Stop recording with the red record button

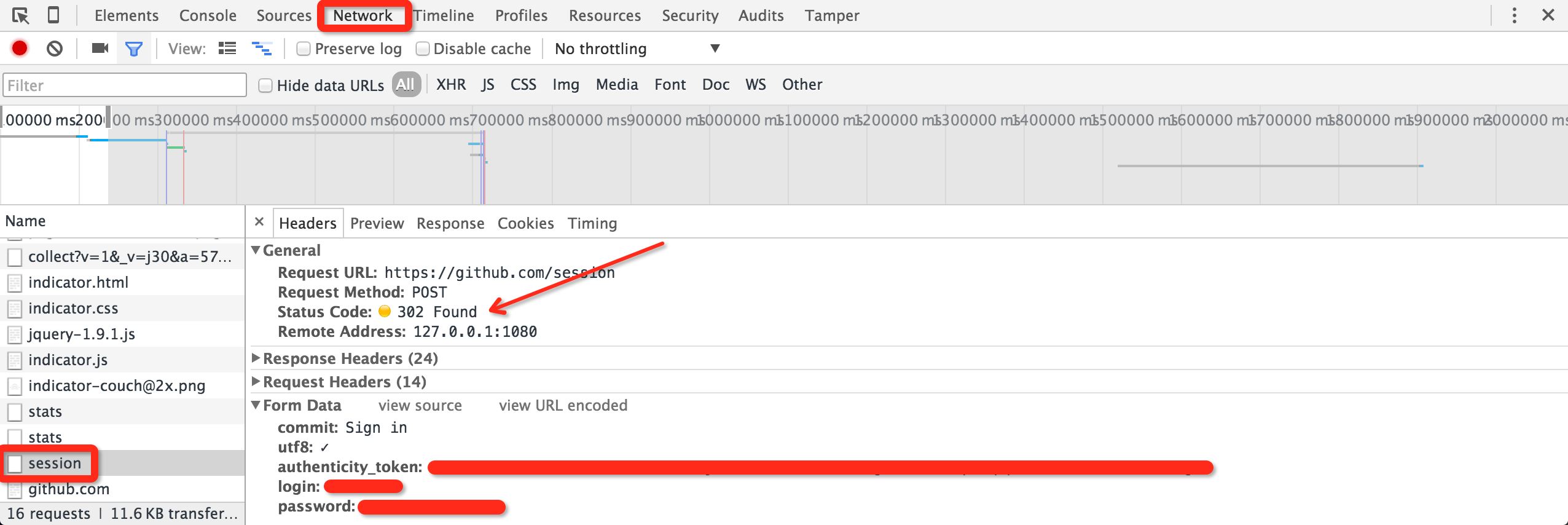20,49
